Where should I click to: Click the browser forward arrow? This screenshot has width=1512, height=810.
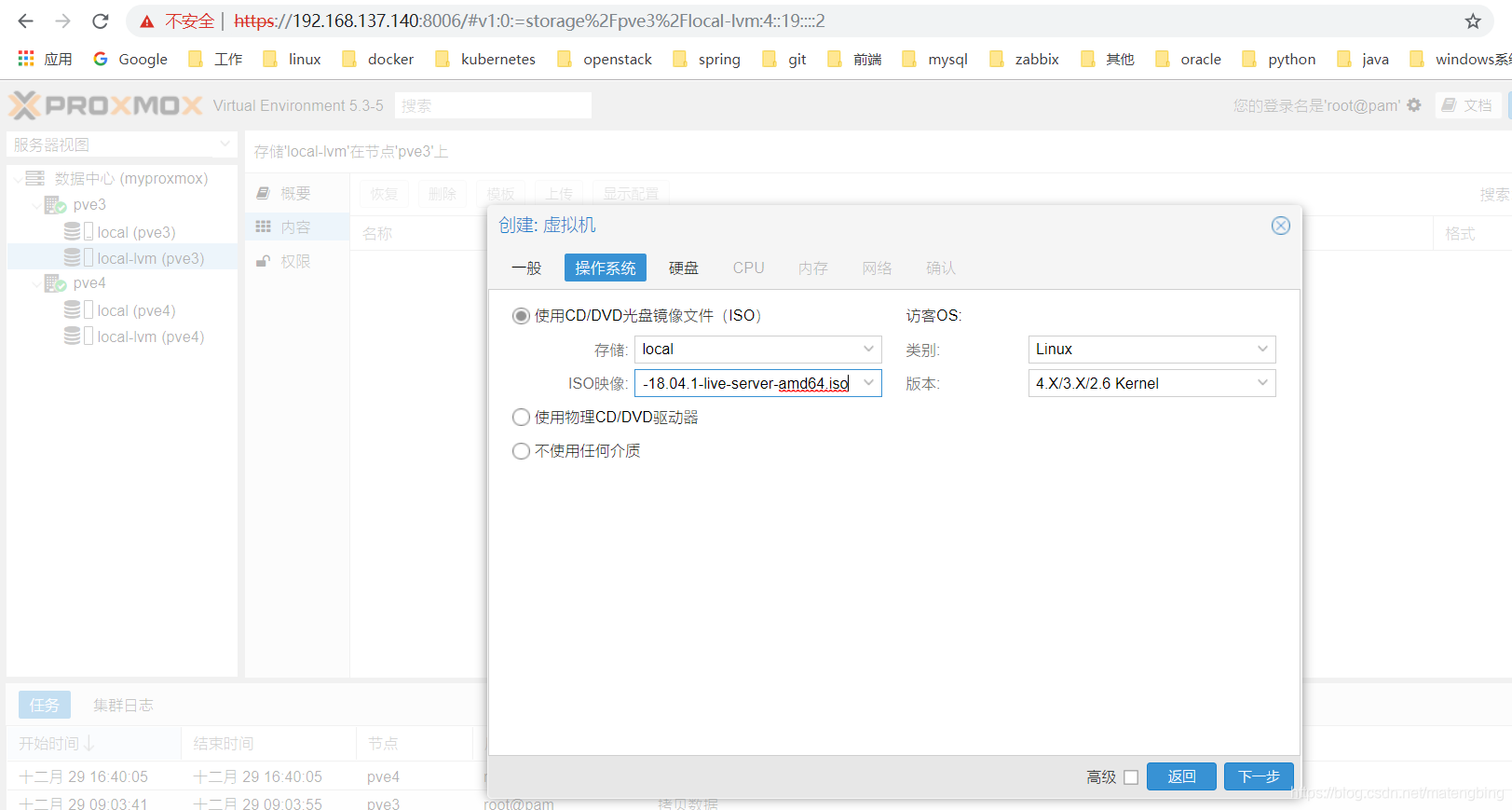click(62, 21)
